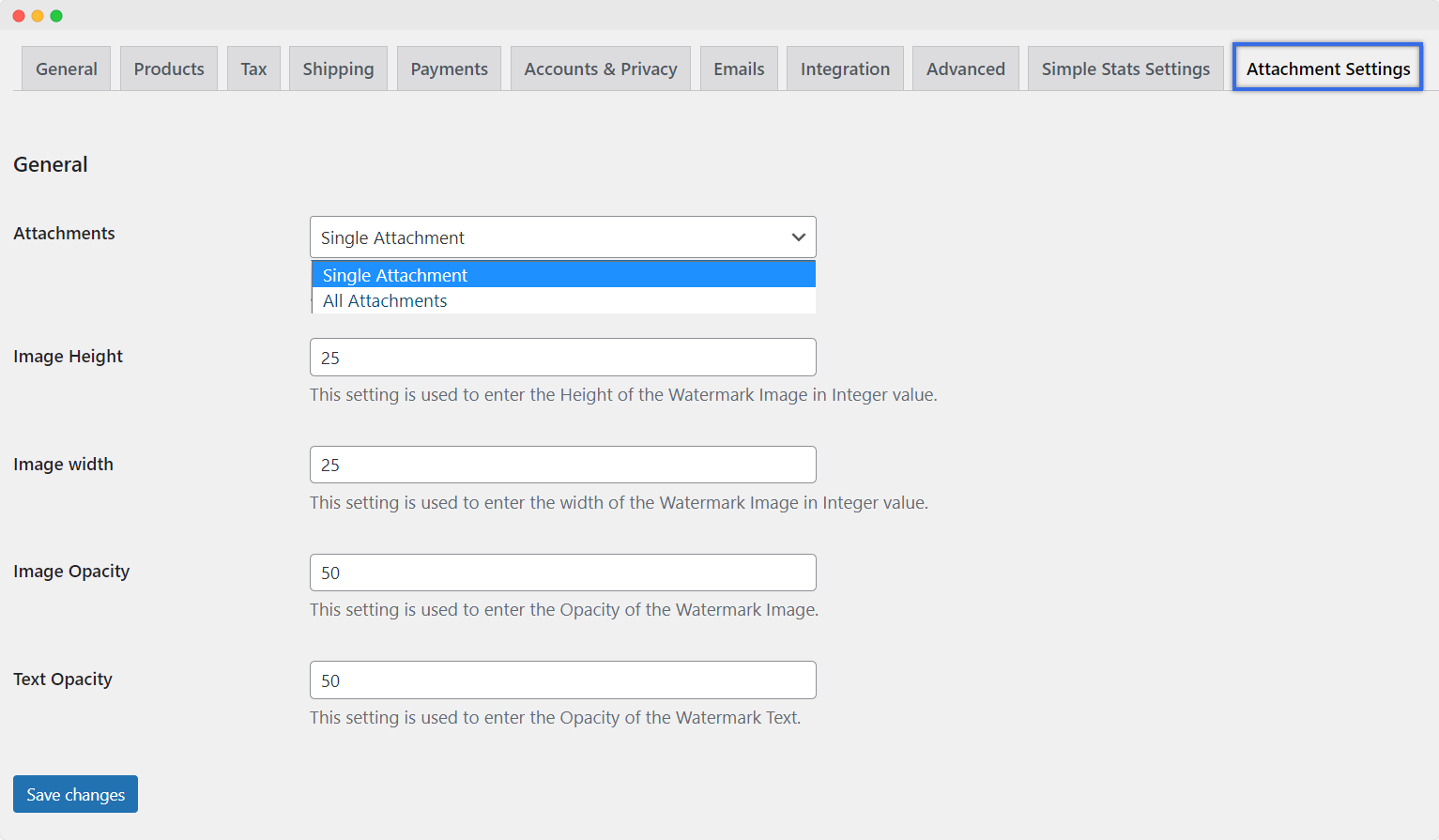Switch to the Products tab
This screenshot has height=840, width=1439.
169,69
